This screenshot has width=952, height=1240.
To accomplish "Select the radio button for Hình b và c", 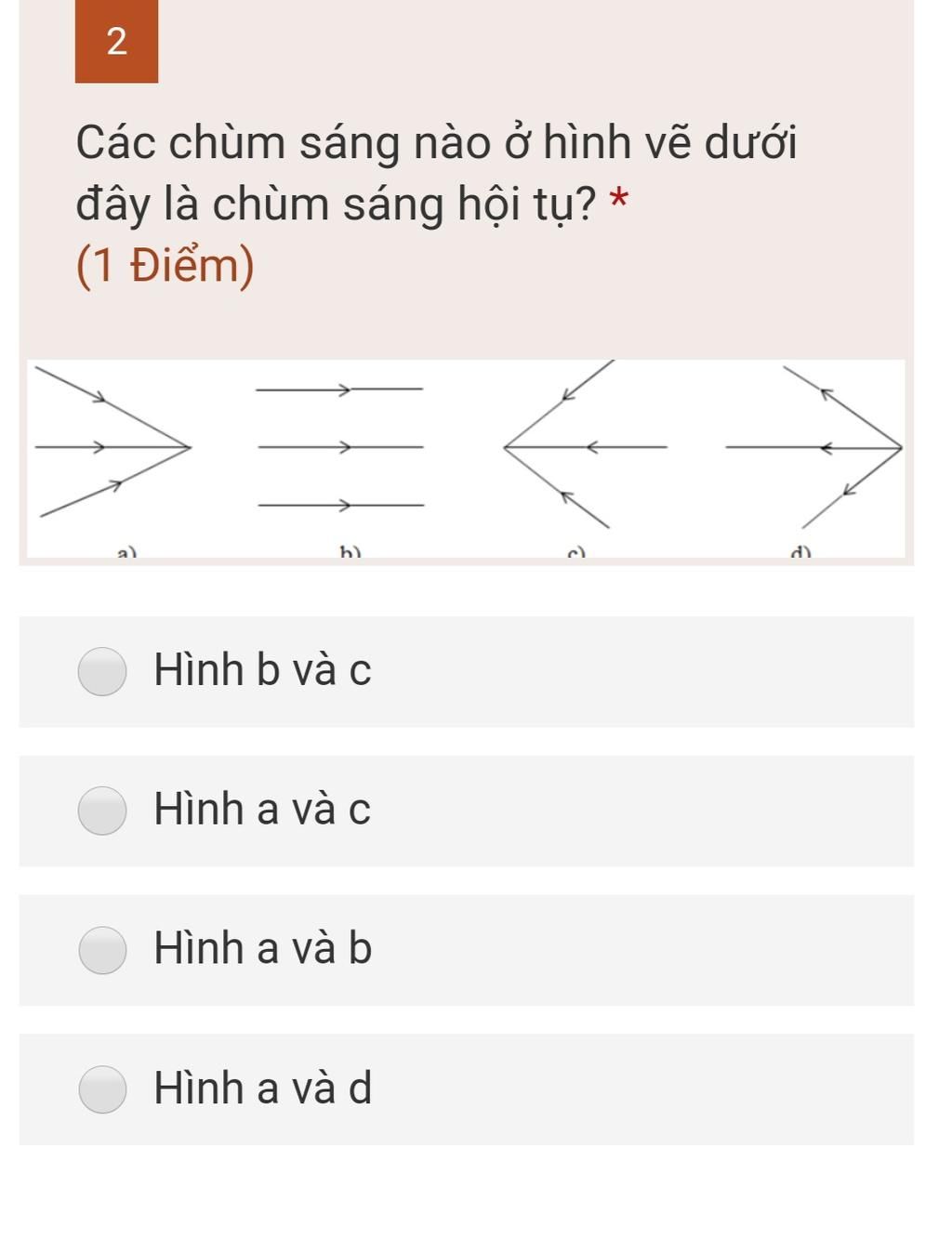I will [102, 671].
